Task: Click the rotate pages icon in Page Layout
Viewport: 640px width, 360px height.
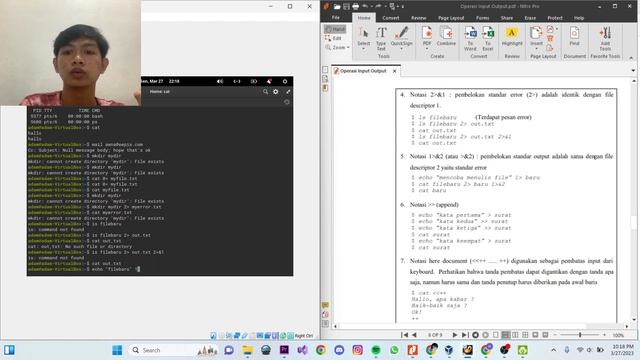Action: tap(550, 29)
